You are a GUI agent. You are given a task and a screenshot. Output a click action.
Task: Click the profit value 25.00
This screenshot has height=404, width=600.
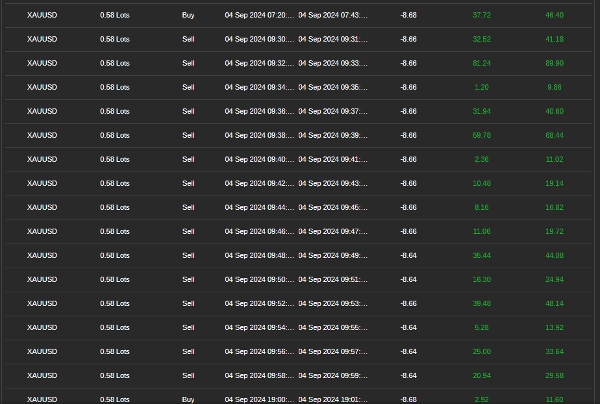(x=480, y=351)
